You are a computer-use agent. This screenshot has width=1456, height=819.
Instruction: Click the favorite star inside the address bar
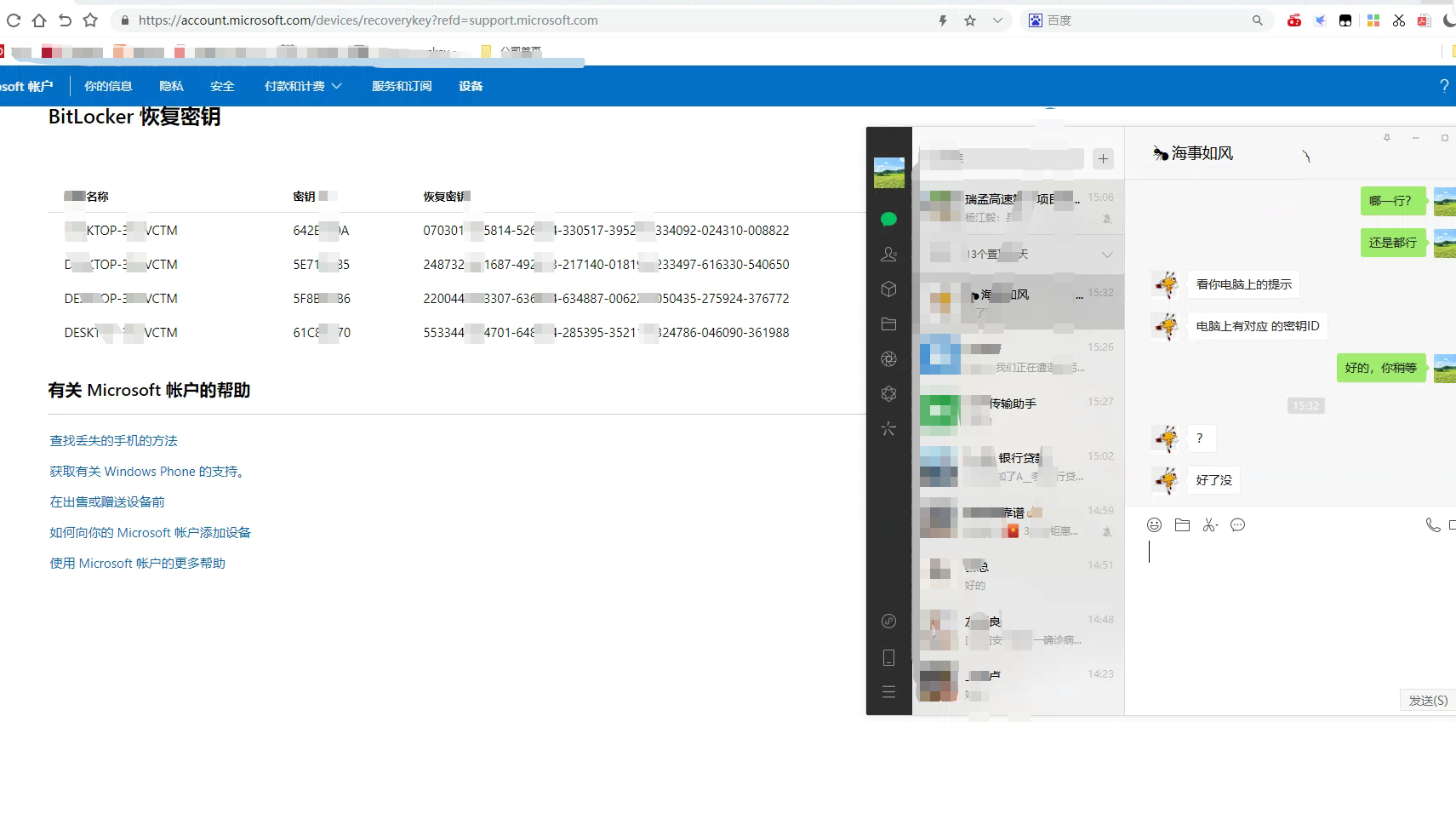[x=970, y=20]
